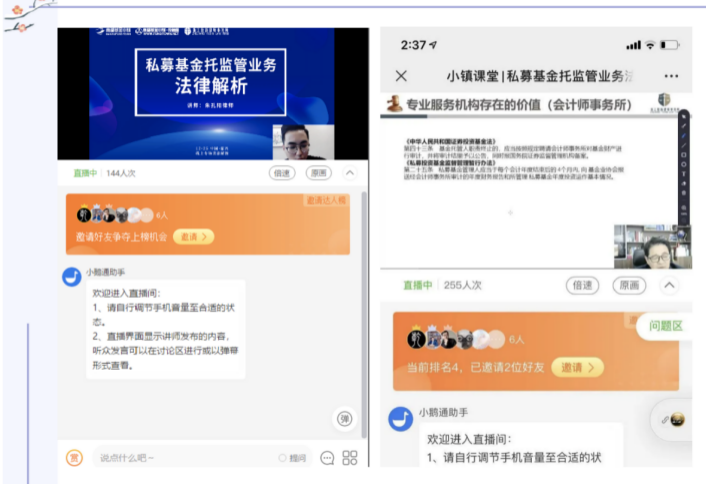Tap the presenter webcam thumbnail on 专业服务机构 slide
Image resolution: width=706 pixels, height=484 pixels.
(x=652, y=247)
